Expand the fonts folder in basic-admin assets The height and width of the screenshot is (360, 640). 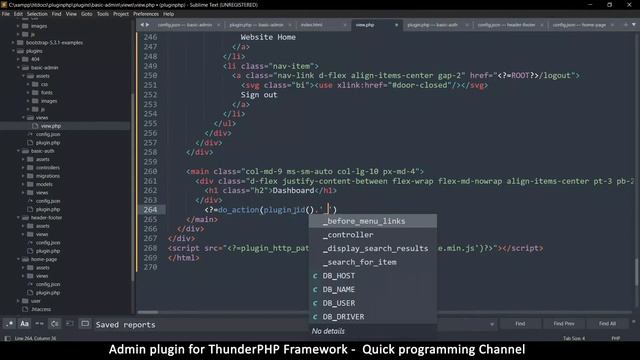[x=28, y=93]
